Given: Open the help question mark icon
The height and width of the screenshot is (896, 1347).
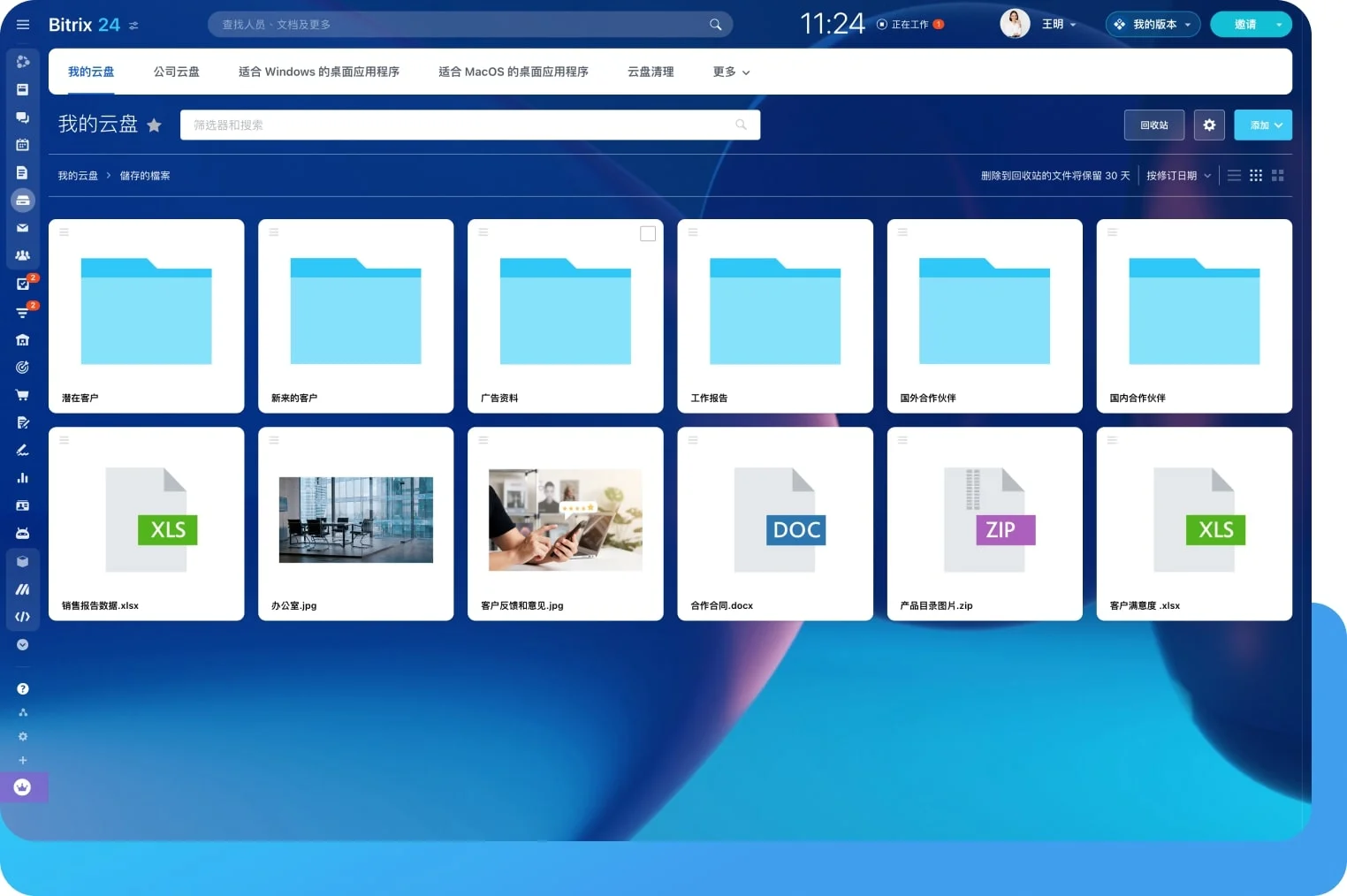Looking at the screenshot, I should (23, 688).
